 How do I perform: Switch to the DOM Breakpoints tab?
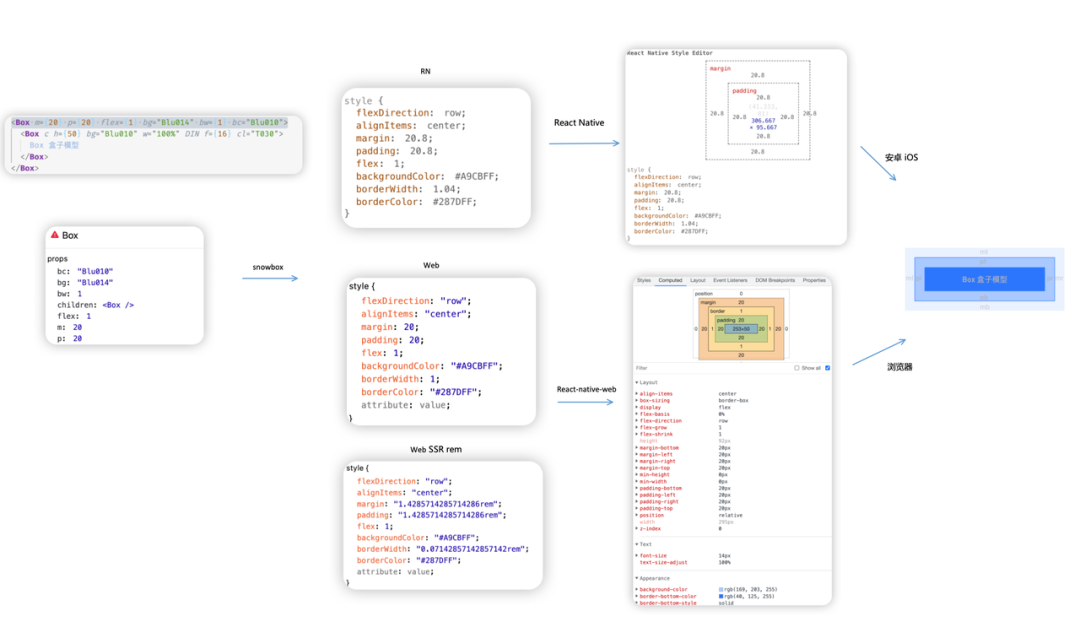tap(774, 280)
